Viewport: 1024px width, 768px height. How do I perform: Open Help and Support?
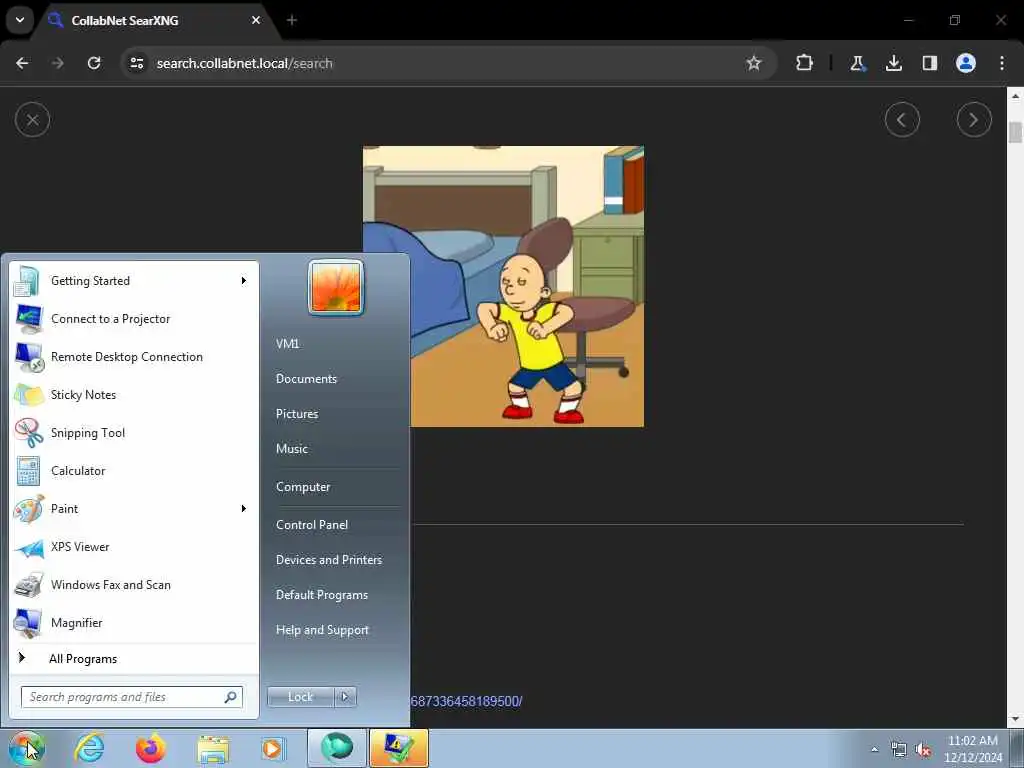point(323,630)
